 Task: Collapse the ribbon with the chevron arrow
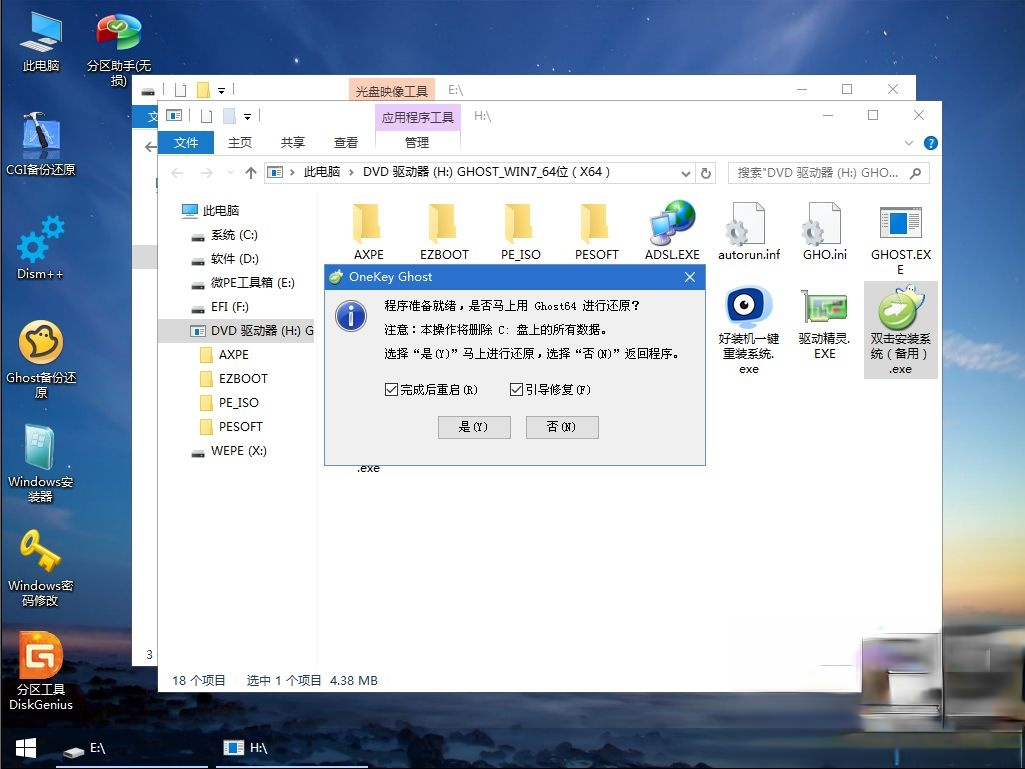[x=909, y=142]
